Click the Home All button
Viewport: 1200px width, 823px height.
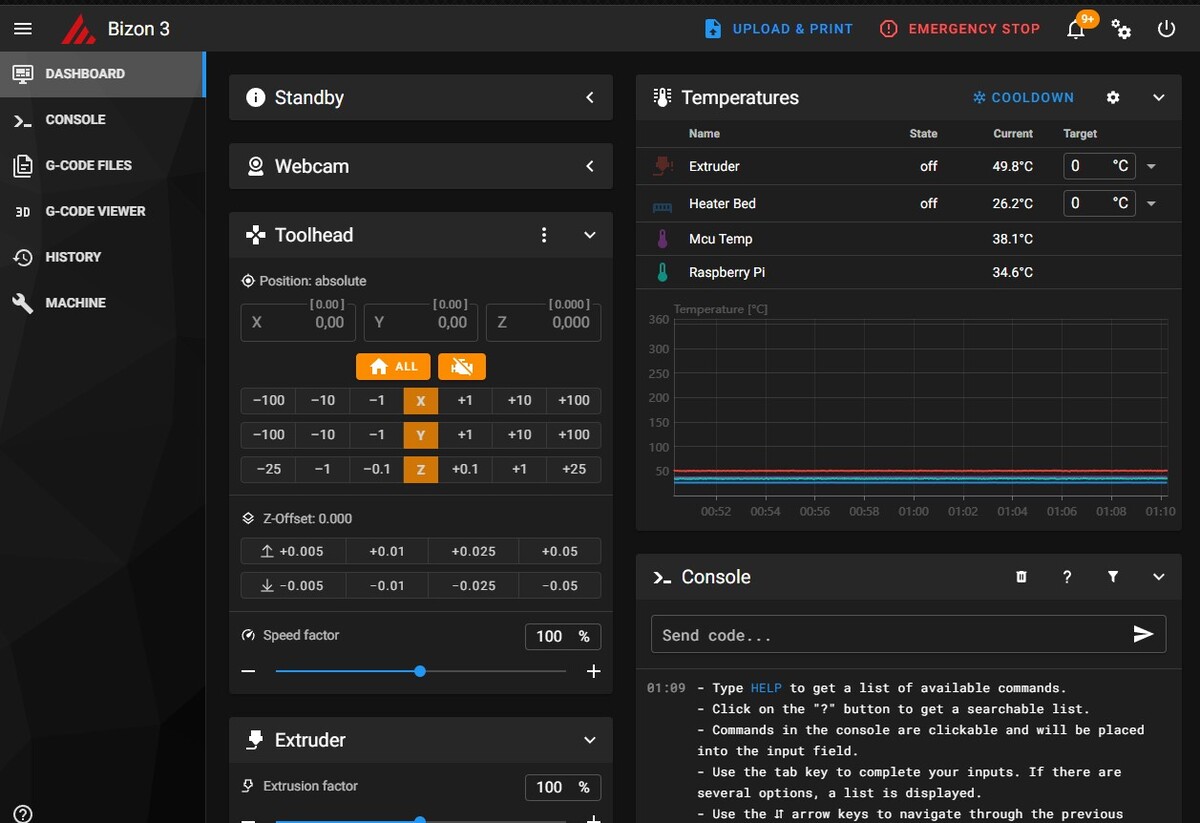[393, 367]
